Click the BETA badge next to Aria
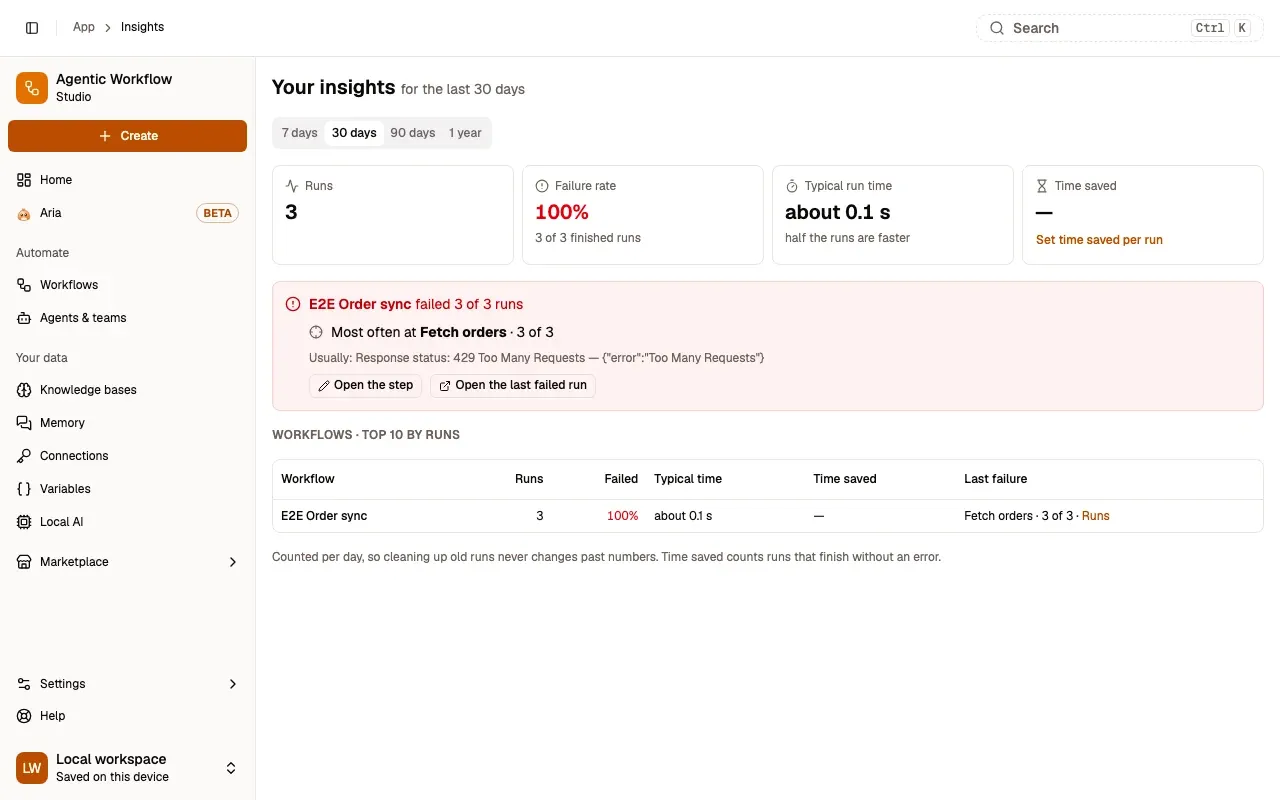The height and width of the screenshot is (800, 1280). click(x=217, y=213)
